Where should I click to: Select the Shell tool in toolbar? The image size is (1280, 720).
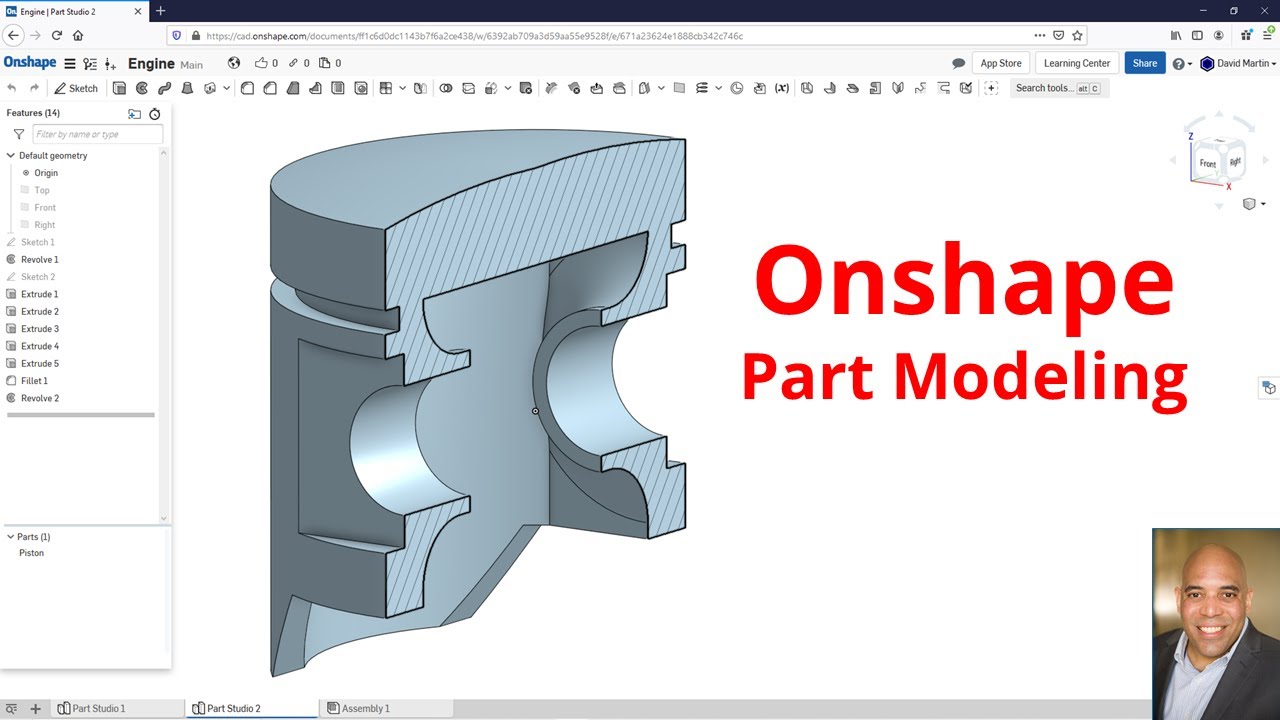click(338, 88)
